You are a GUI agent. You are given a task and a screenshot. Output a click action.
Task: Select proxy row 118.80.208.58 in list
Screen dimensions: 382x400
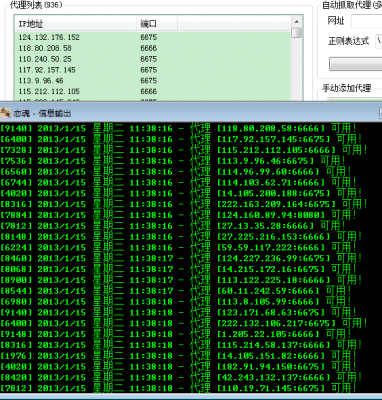pos(153,48)
